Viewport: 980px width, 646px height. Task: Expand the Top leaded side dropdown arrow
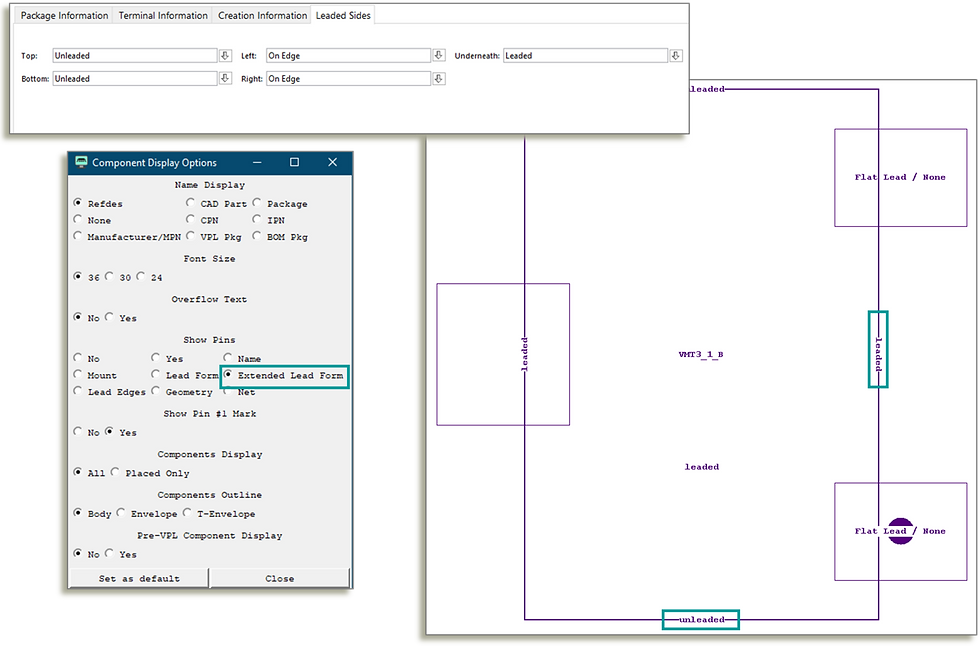point(225,56)
